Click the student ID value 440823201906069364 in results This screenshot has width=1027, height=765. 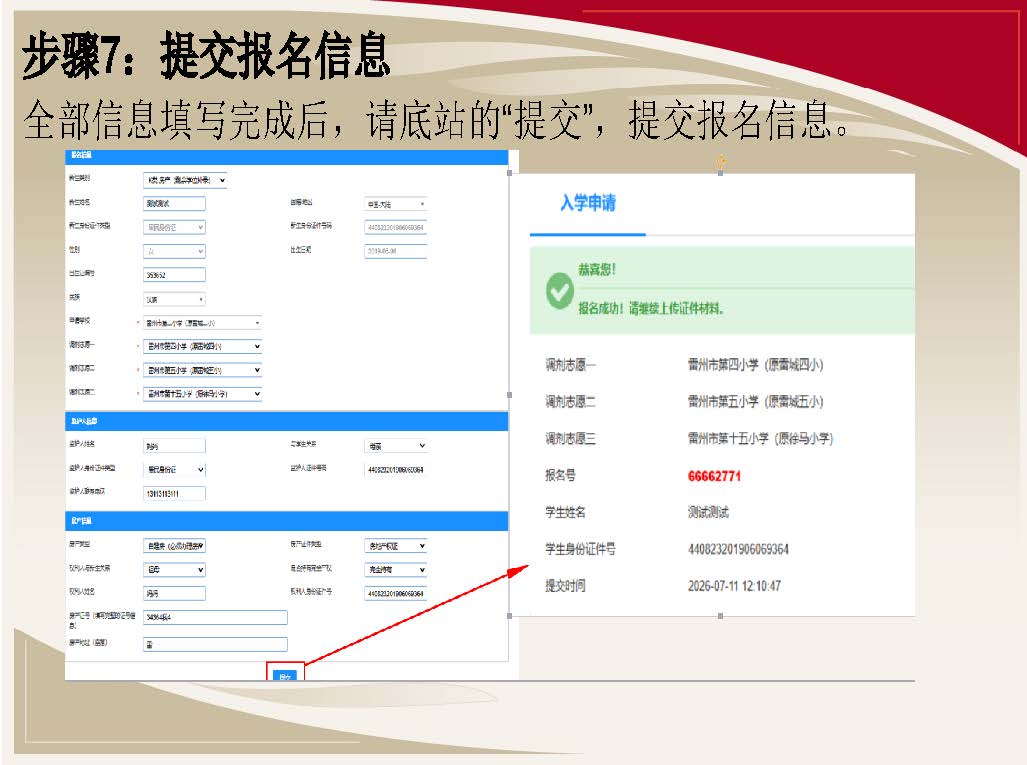pyautogui.click(x=738, y=549)
